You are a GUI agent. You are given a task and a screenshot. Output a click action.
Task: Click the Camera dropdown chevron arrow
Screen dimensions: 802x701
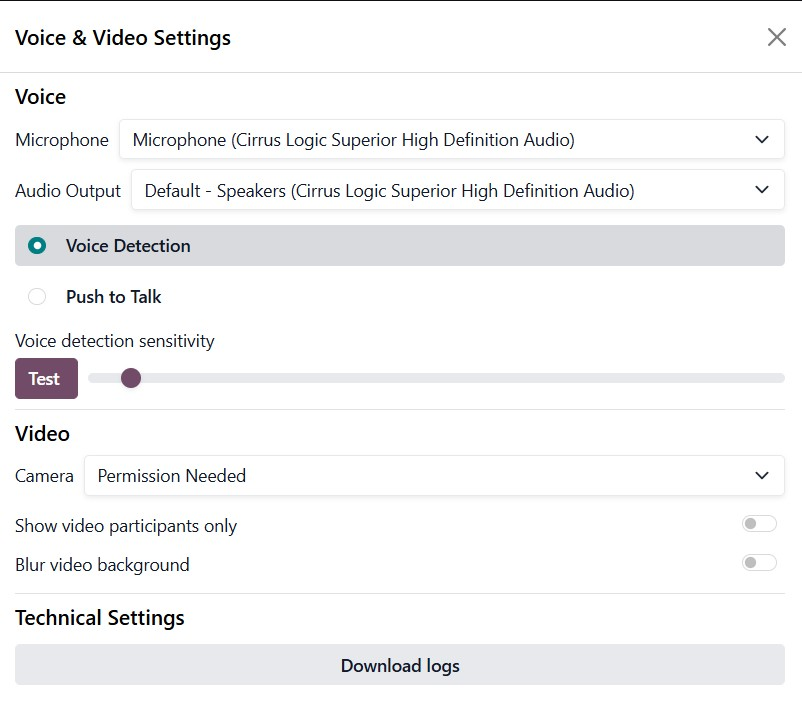762,476
